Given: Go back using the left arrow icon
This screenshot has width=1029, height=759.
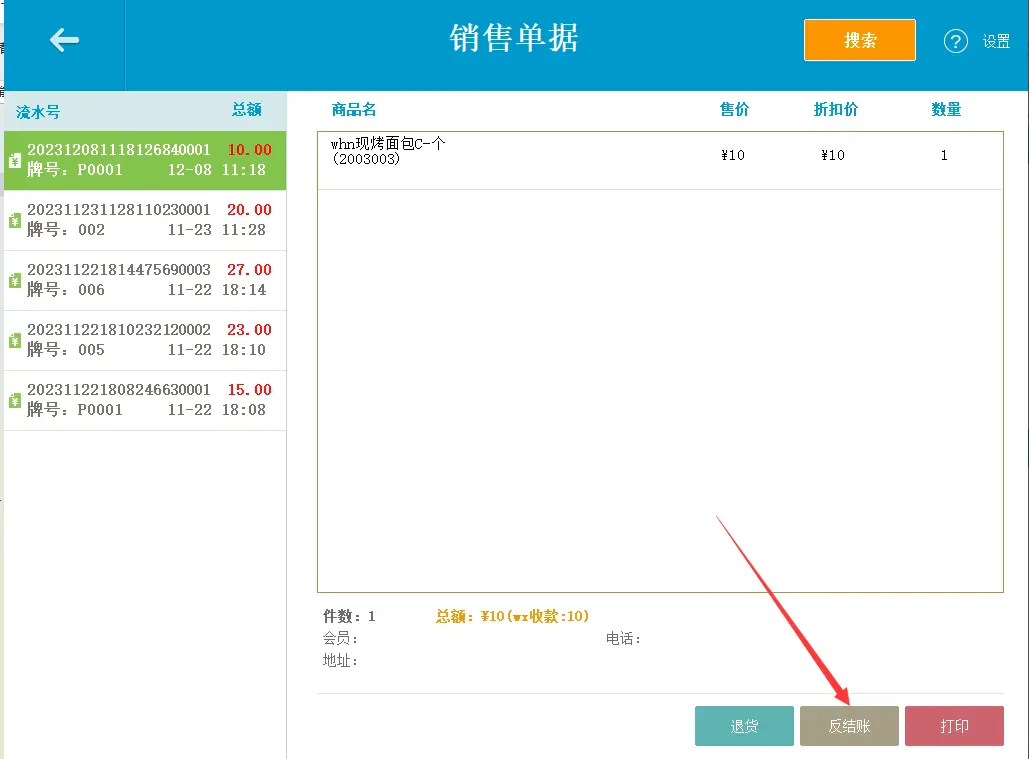Looking at the screenshot, I should [64, 40].
